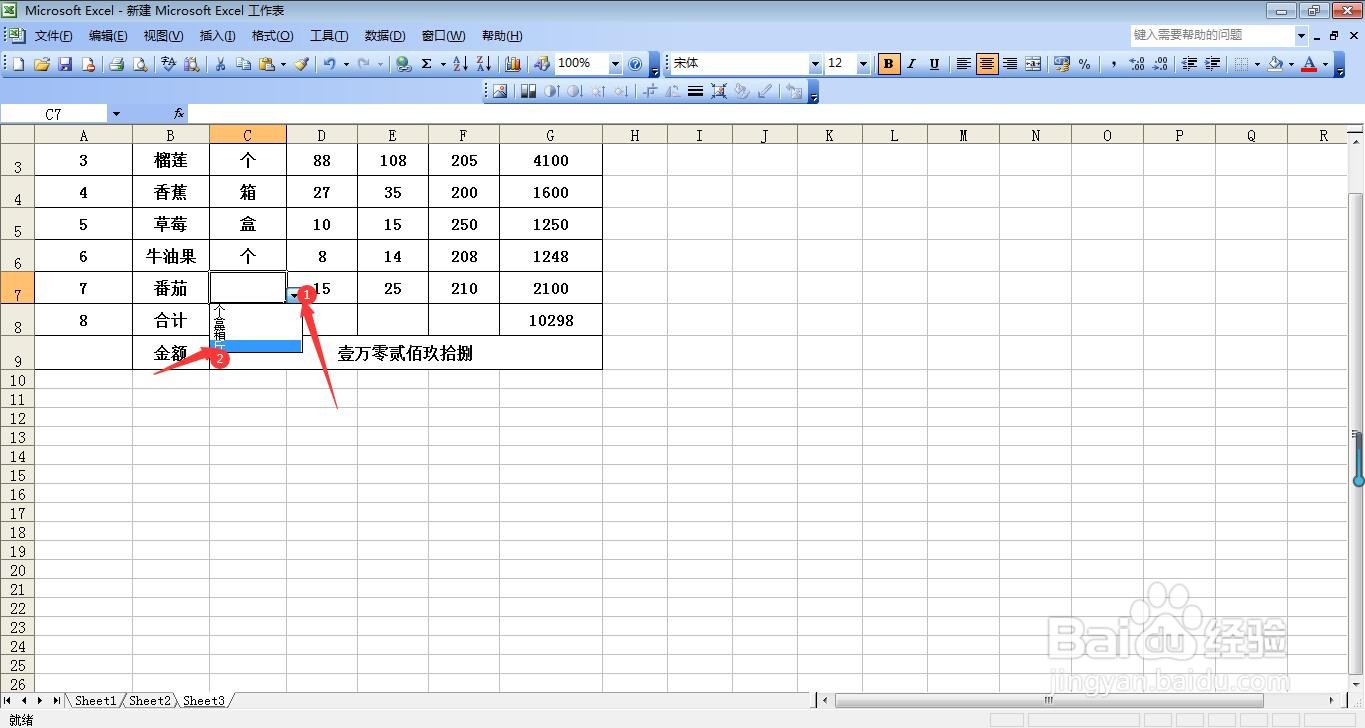Activate the Format Painter icon
This screenshot has width=1365, height=728.
click(299, 63)
